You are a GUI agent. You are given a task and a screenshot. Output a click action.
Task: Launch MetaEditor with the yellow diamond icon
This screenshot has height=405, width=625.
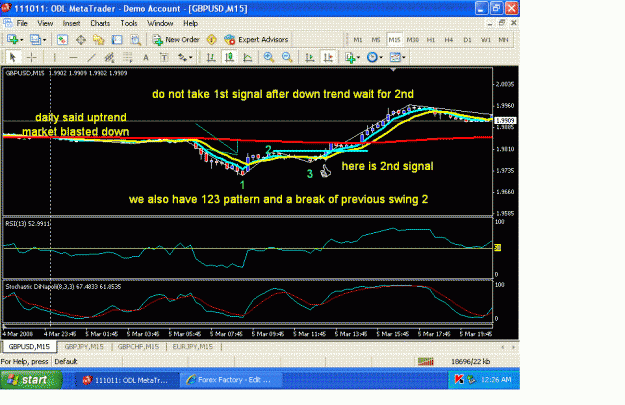point(212,39)
